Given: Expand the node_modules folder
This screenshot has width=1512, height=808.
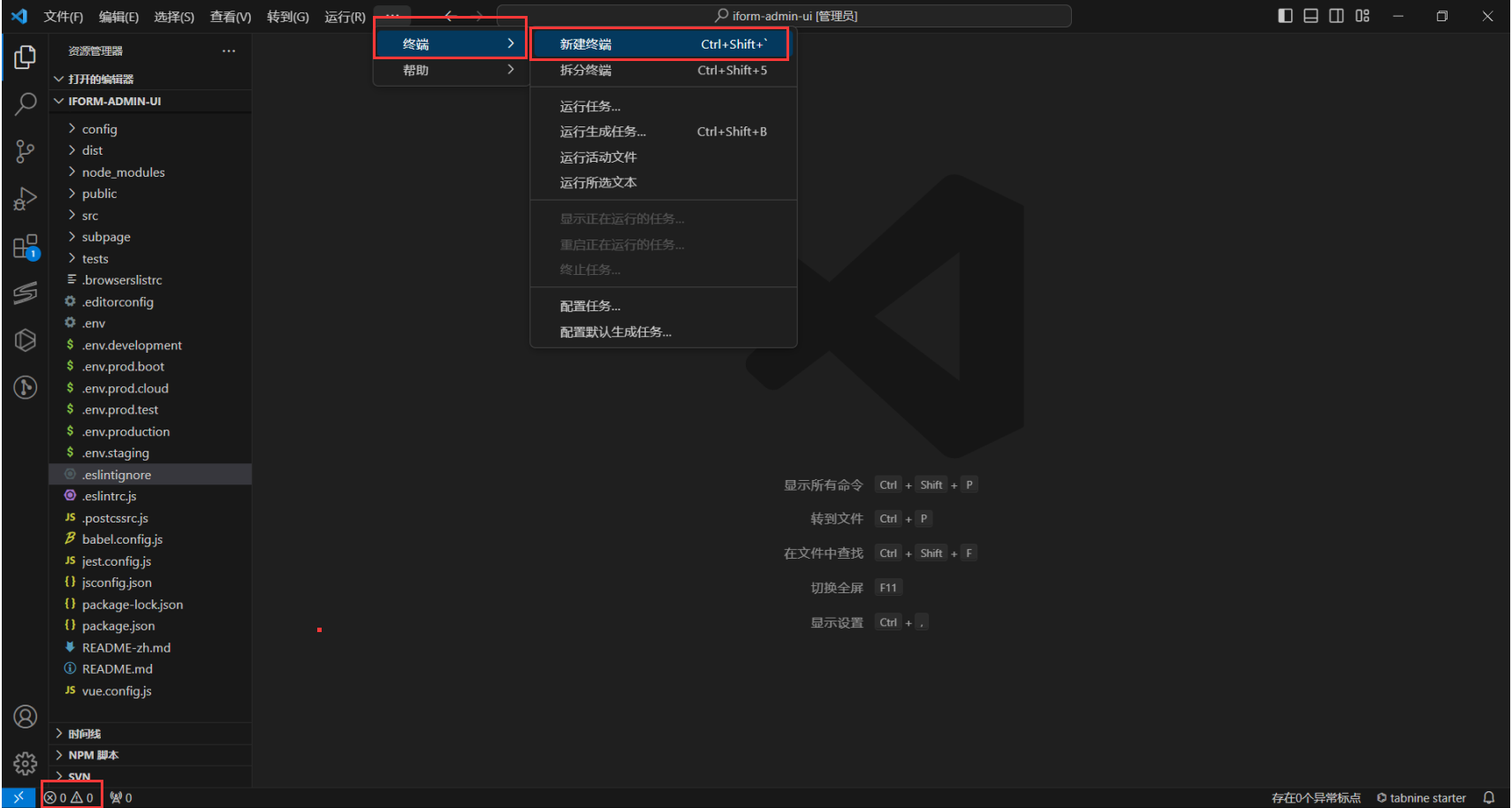Looking at the screenshot, I should tap(123, 172).
